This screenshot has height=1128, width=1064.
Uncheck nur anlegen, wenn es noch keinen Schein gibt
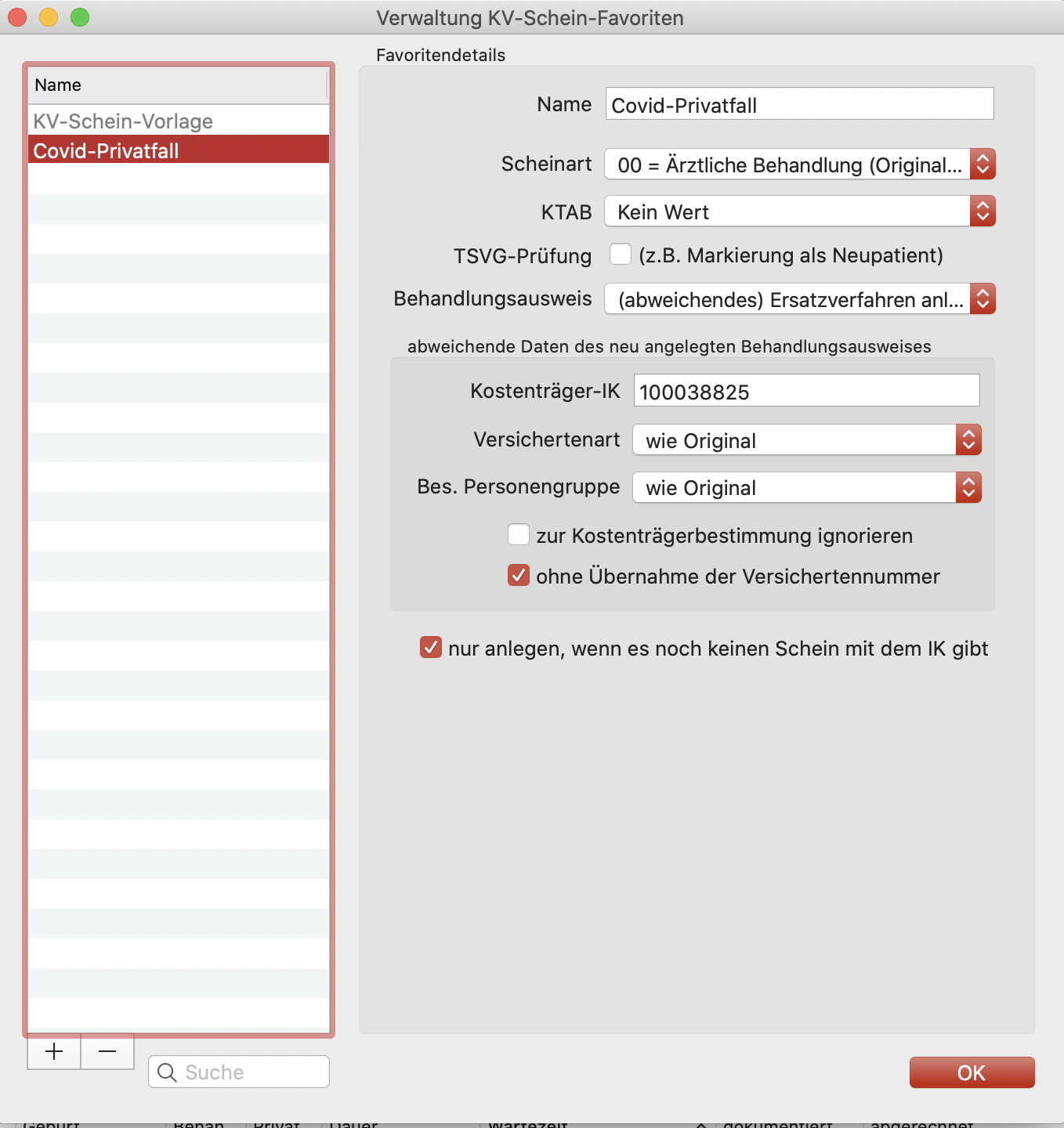coord(431,648)
